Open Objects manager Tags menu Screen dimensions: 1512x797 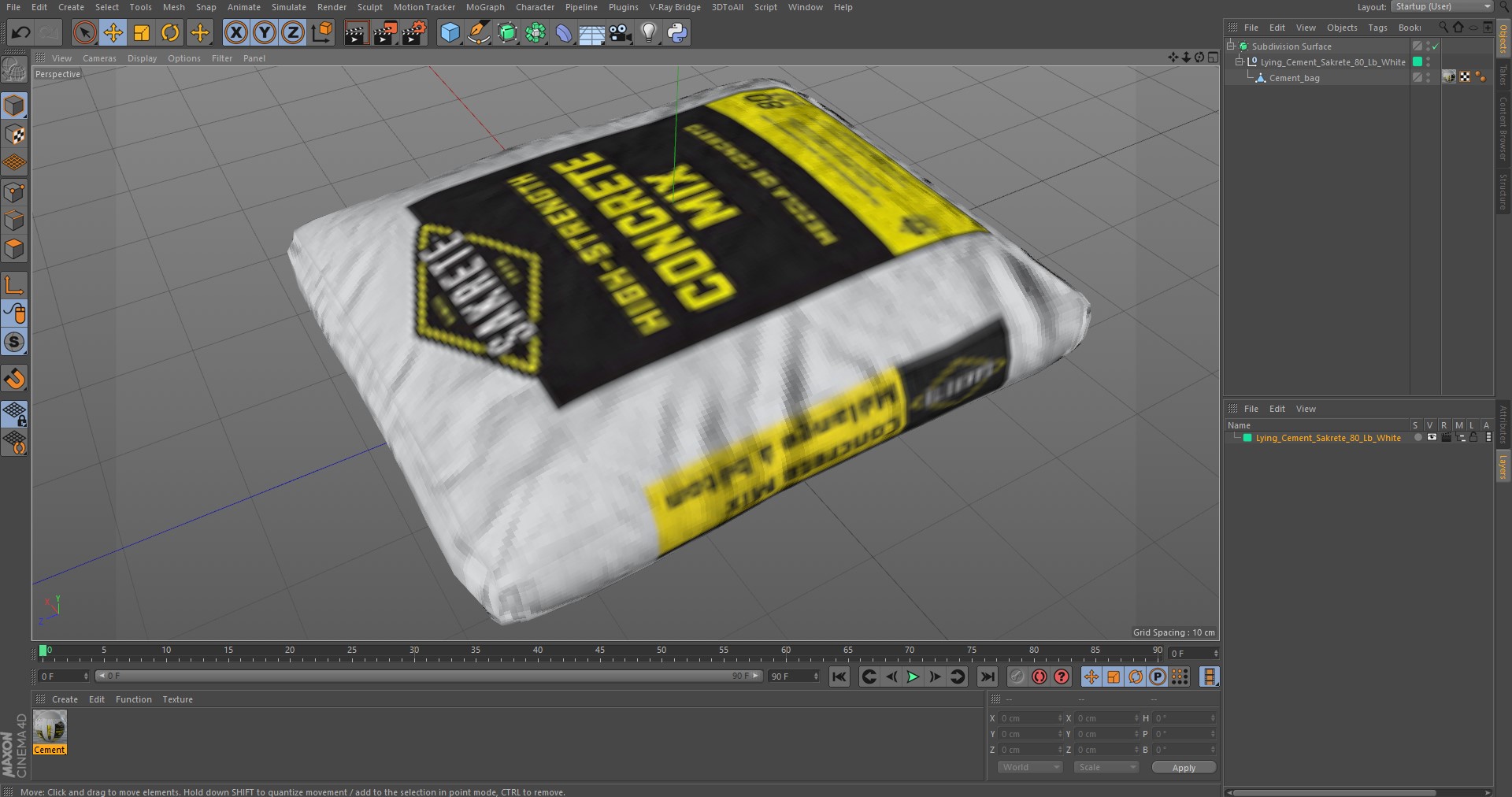tap(1377, 28)
